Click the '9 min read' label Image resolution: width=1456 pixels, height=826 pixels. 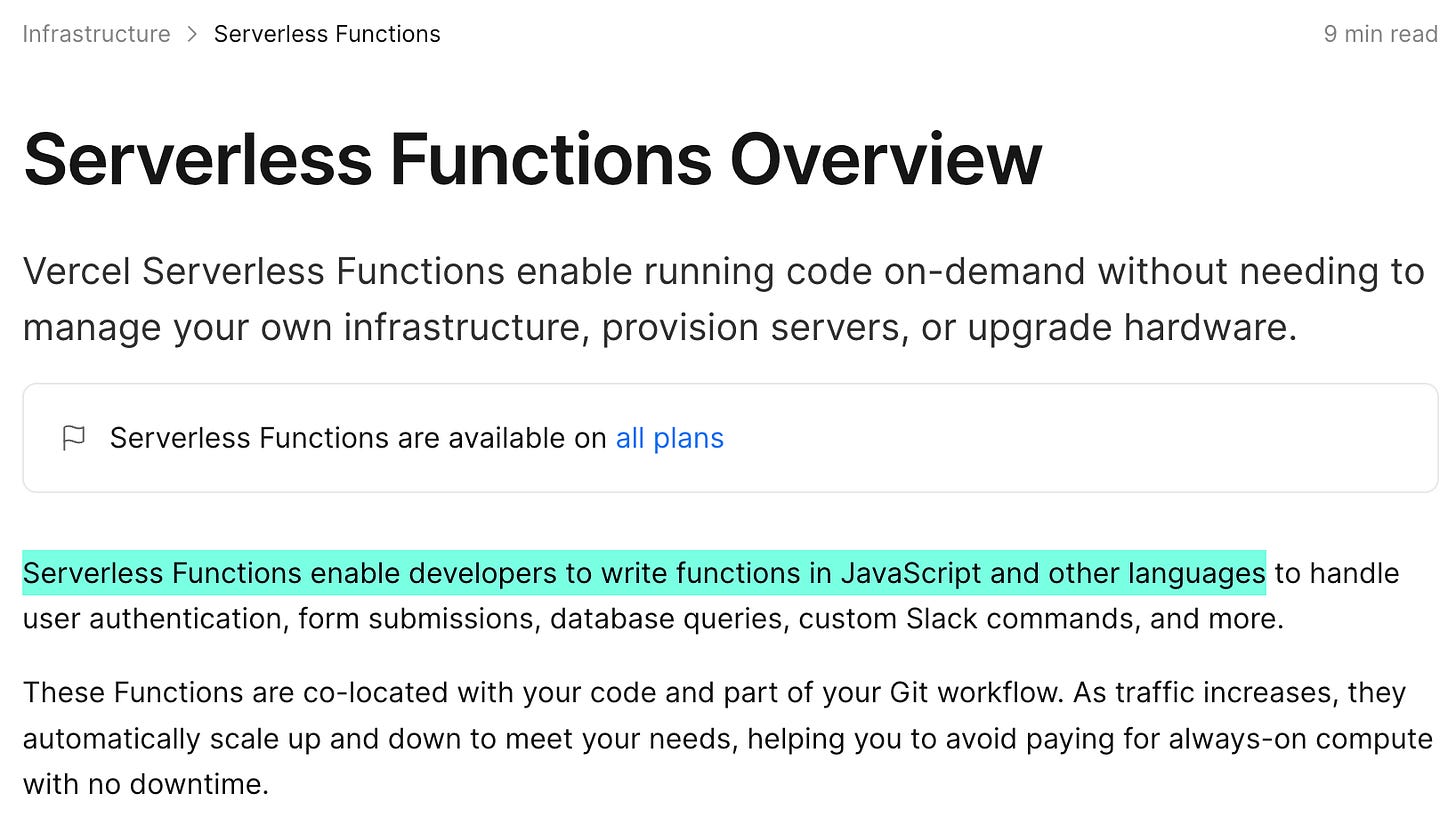click(1380, 34)
